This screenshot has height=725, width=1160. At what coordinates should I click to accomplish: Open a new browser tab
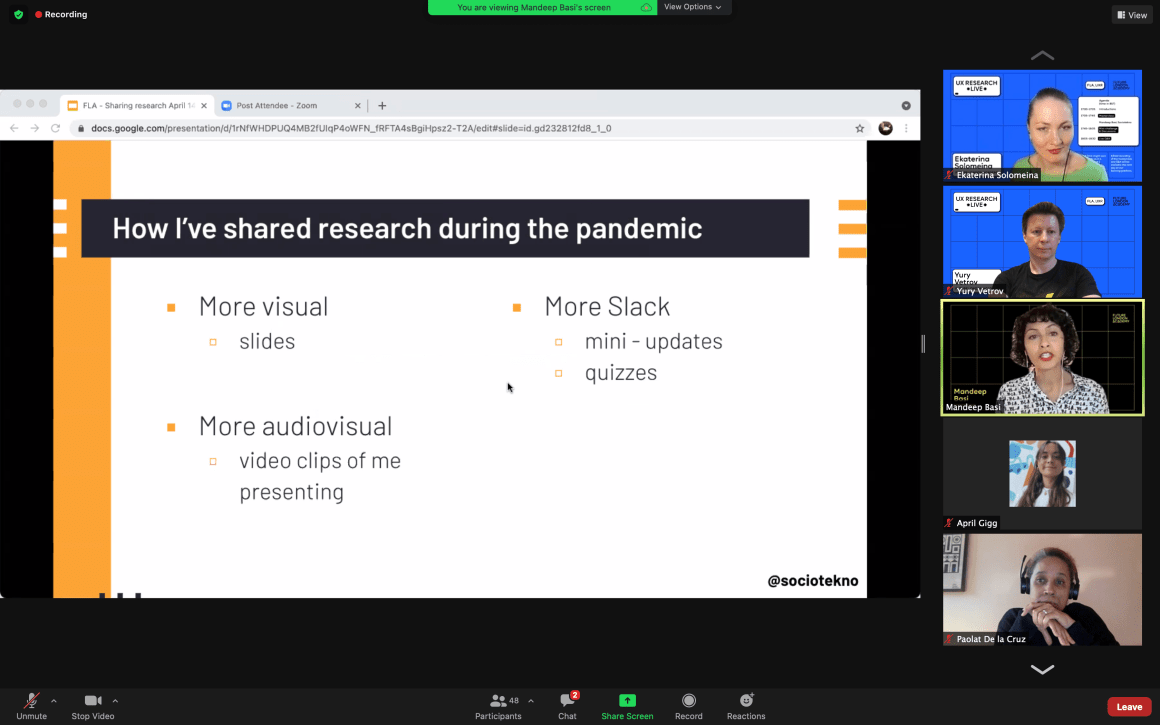pos(382,106)
